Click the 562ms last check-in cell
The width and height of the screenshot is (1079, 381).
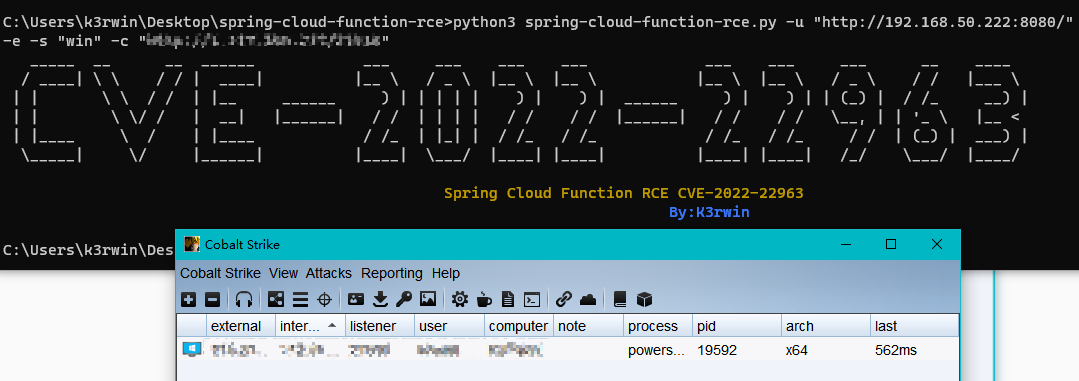[896, 351]
